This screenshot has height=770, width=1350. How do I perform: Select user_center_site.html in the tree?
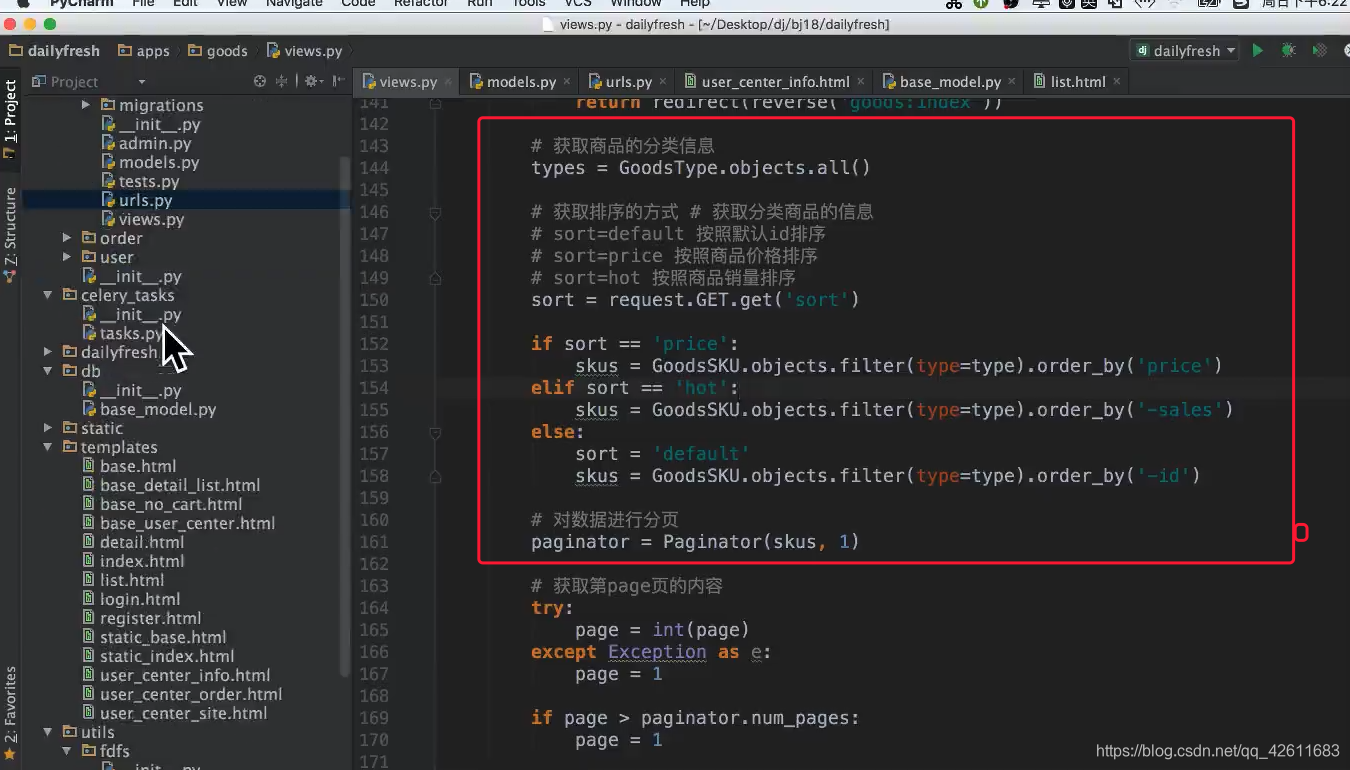tap(175, 713)
